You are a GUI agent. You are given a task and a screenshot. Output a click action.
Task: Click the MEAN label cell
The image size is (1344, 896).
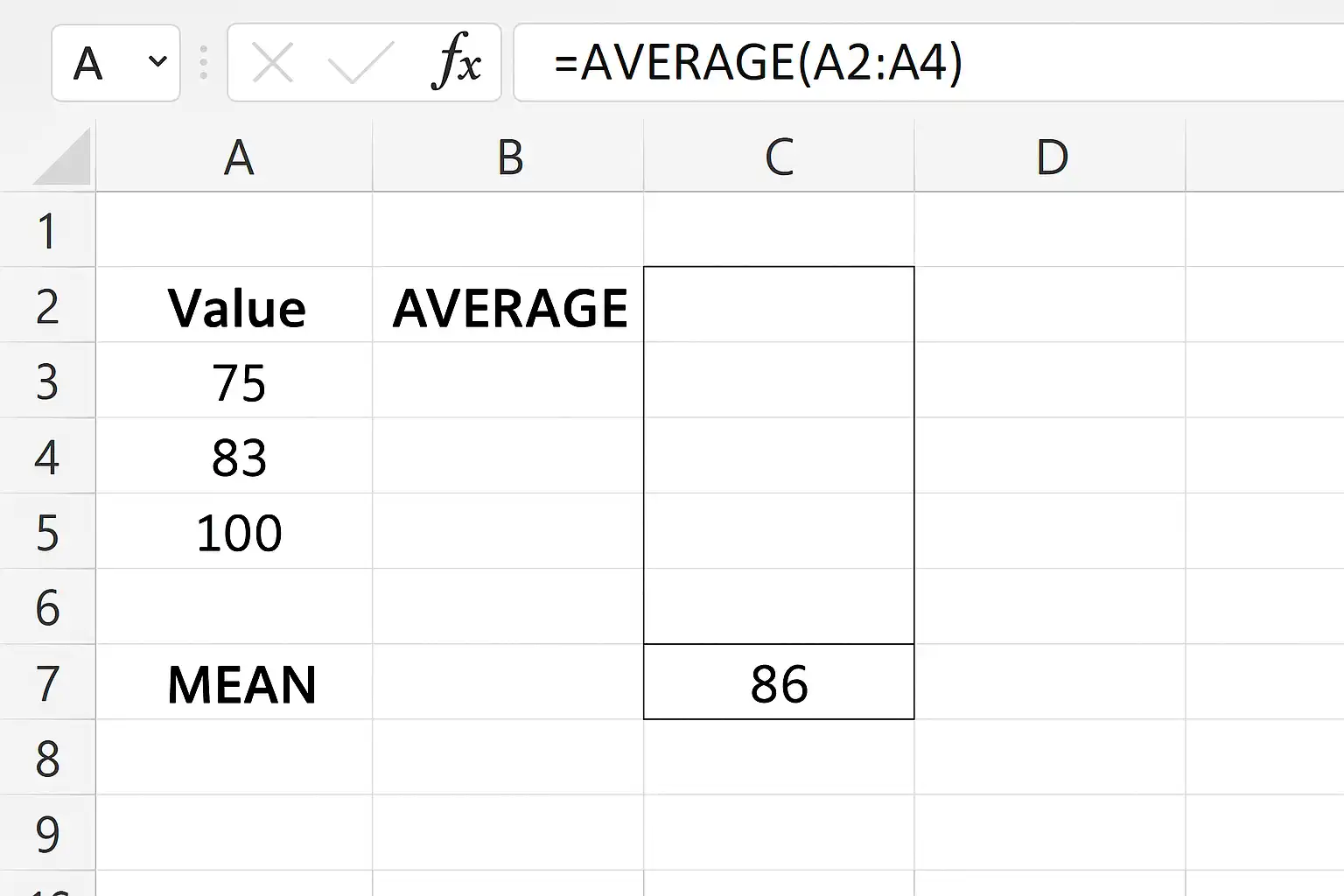tap(241, 683)
